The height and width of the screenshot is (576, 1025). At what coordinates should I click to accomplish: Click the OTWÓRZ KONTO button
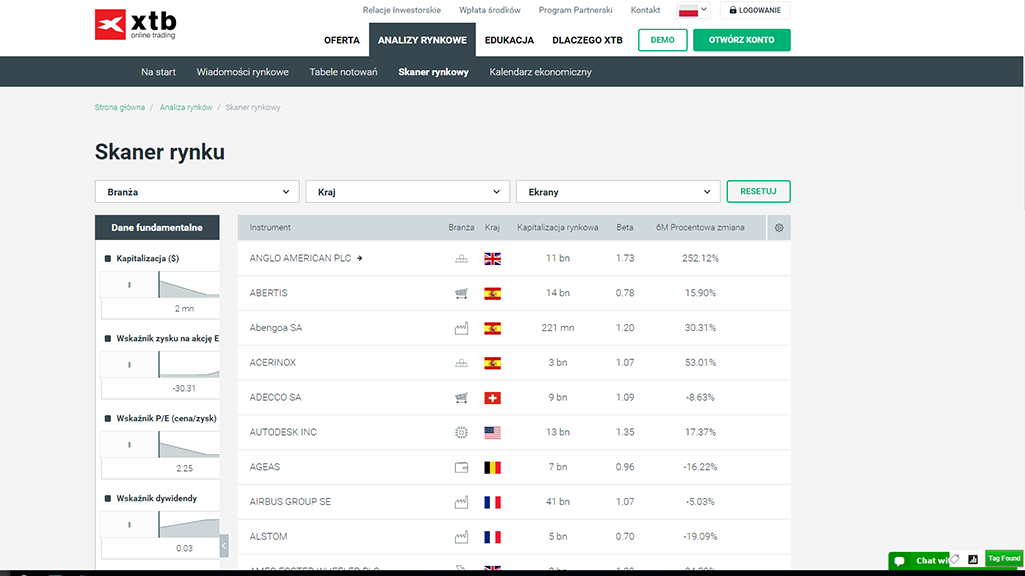pos(741,41)
